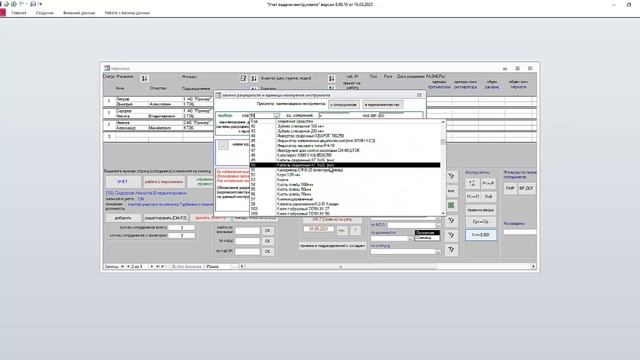
Task: Choose Зубило слесарное 160 мм in list
Action: (x=345, y=127)
